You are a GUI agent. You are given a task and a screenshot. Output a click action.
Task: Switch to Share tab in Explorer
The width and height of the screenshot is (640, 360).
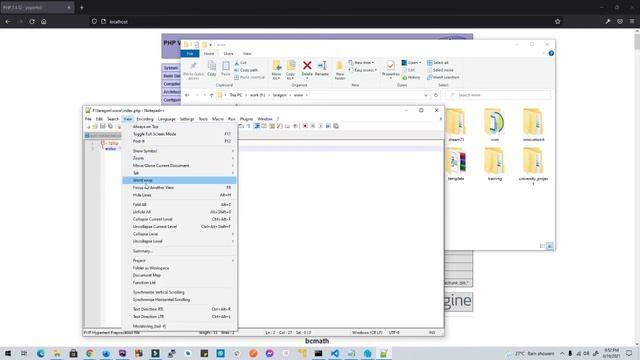(x=229, y=53)
